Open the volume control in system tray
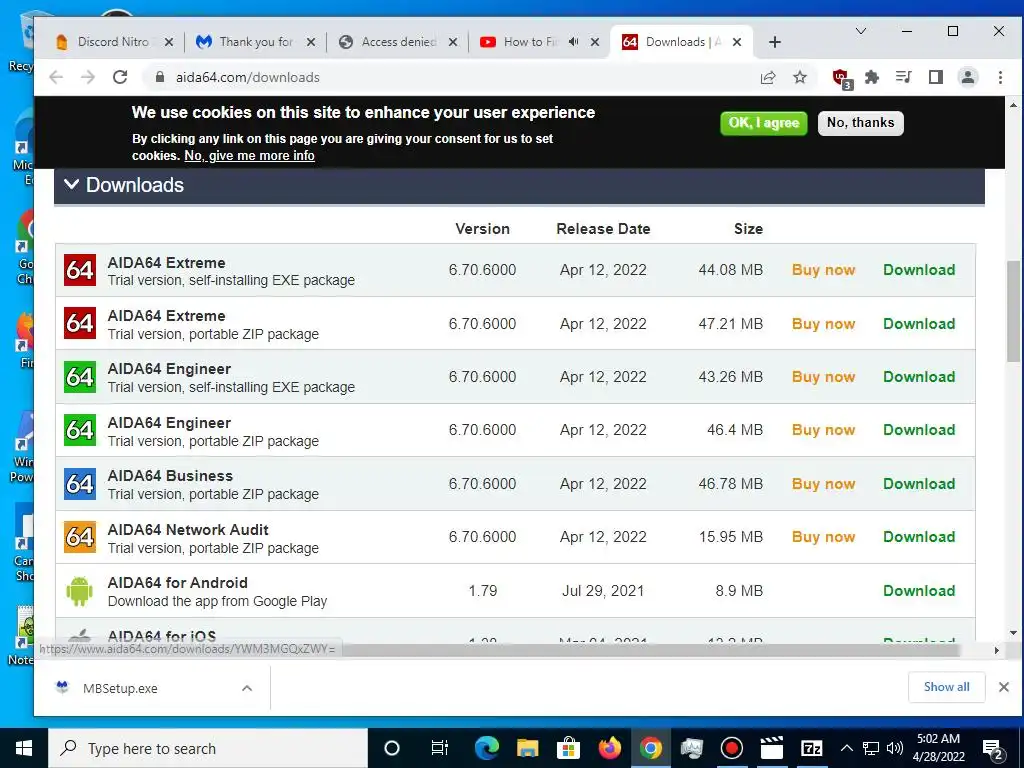This screenshot has height=768, width=1024. (895, 748)
